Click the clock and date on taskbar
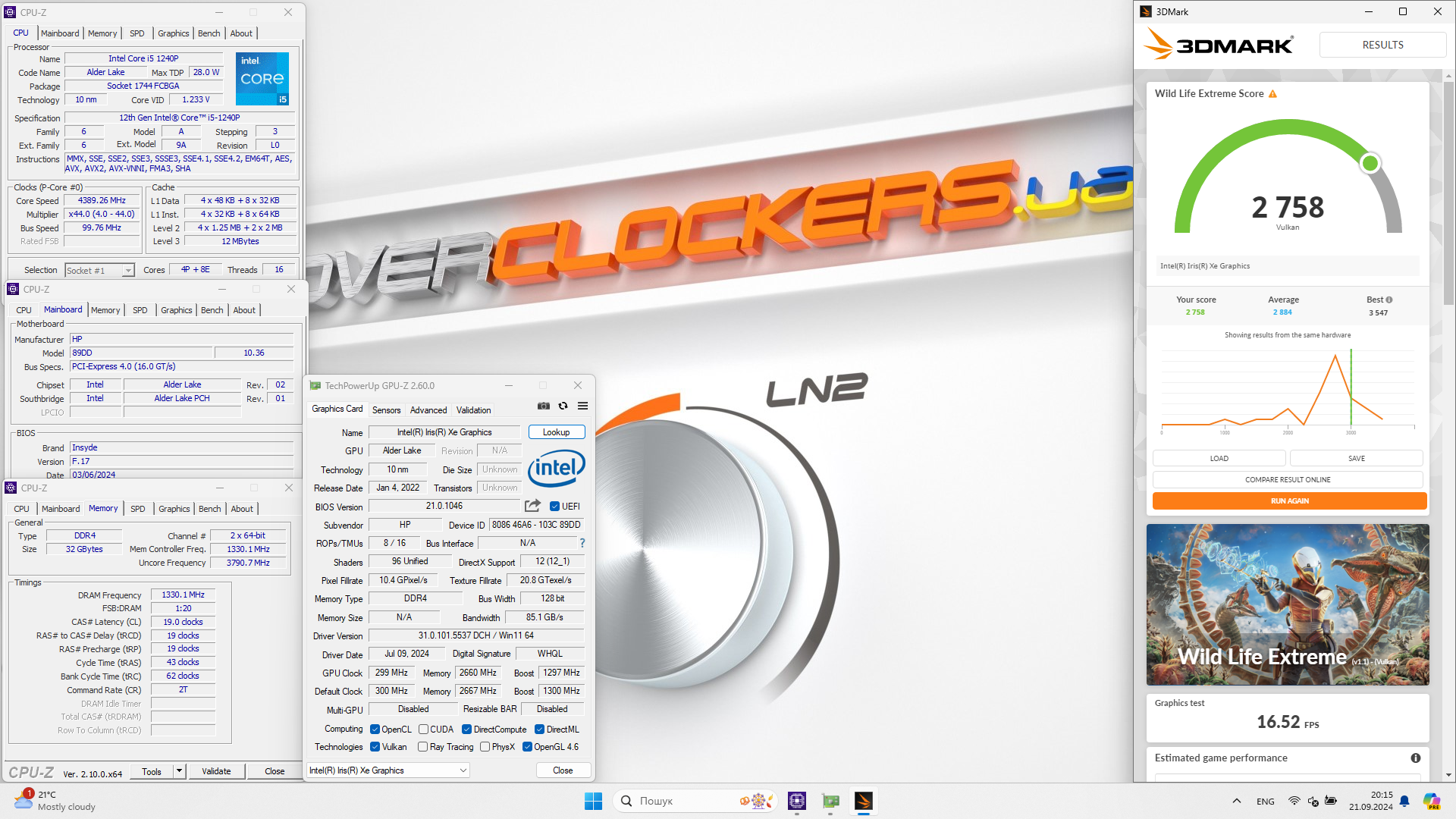1456x819 pixels. 1370,801
